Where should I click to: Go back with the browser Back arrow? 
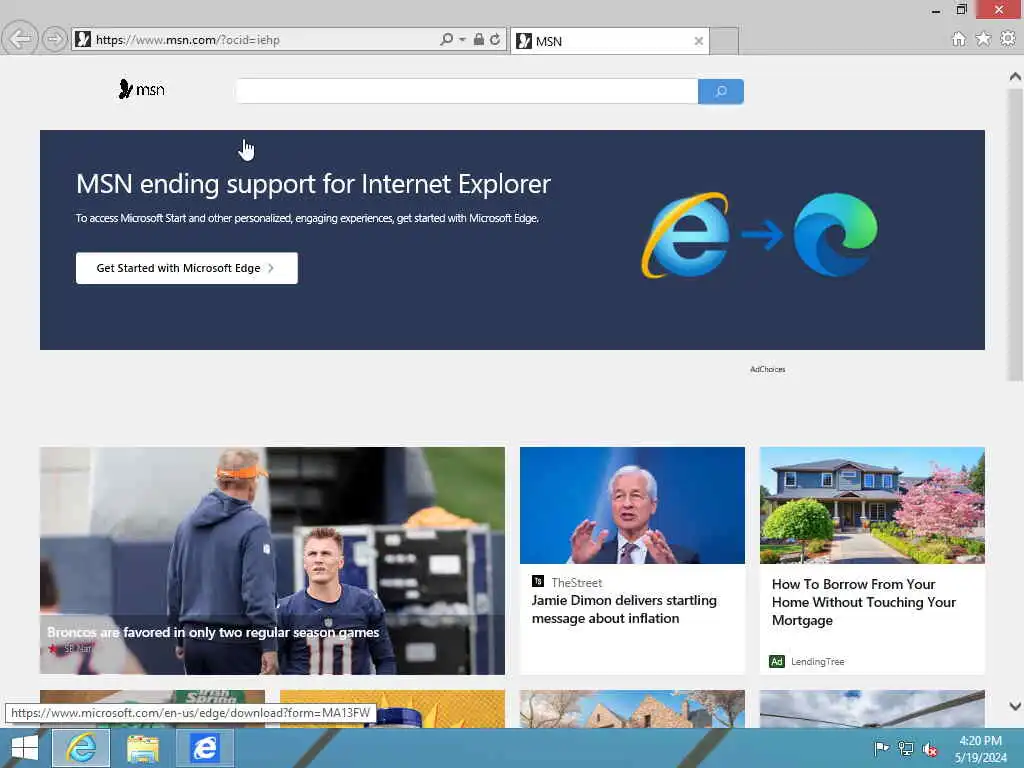pyautogui.click(x=20, y=39)
